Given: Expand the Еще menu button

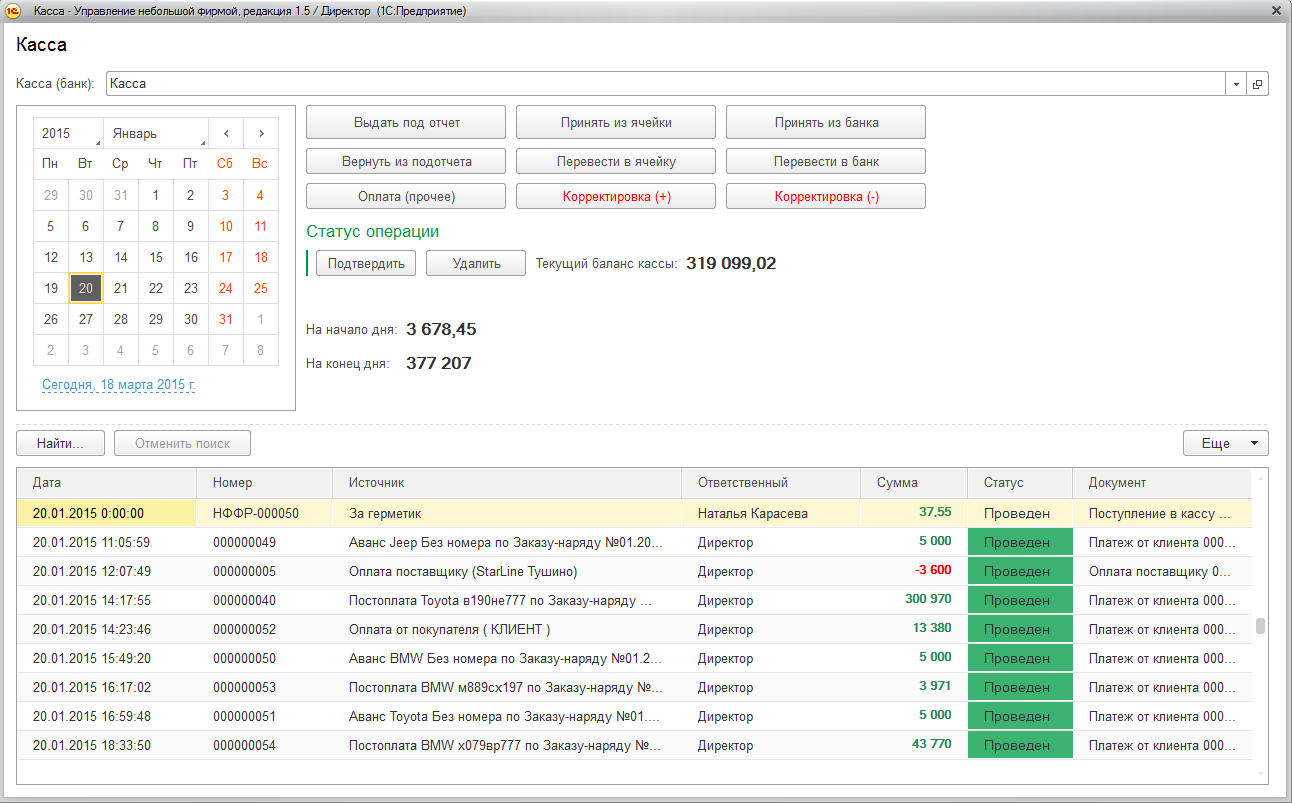Looking at the screenshot, I should pyautogui.click(x=1225, y=443).
